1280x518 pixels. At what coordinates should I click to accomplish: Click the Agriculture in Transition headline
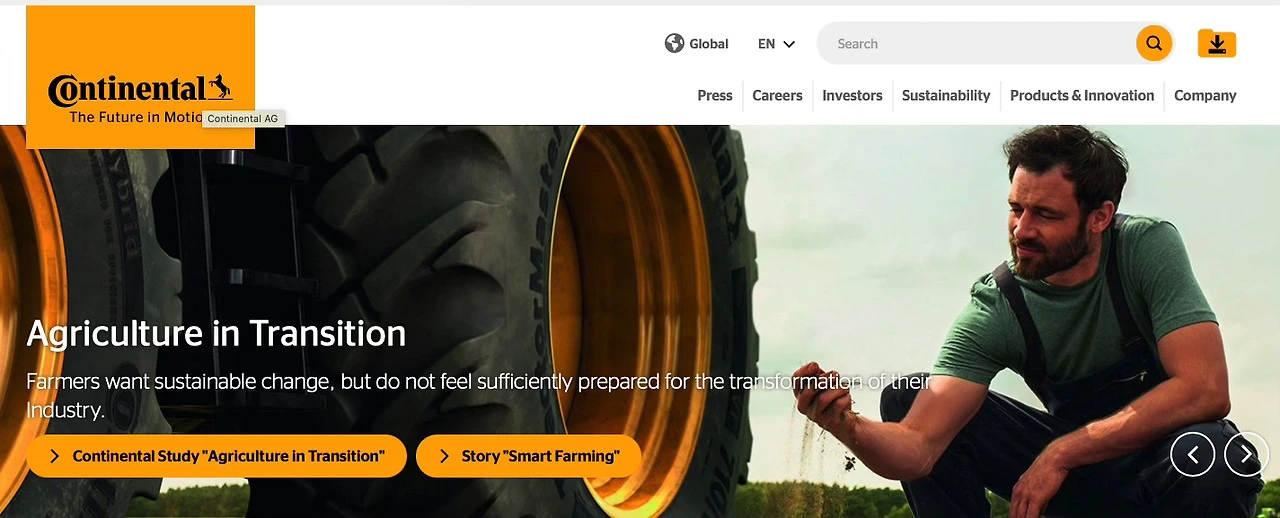tap(216, 333)
